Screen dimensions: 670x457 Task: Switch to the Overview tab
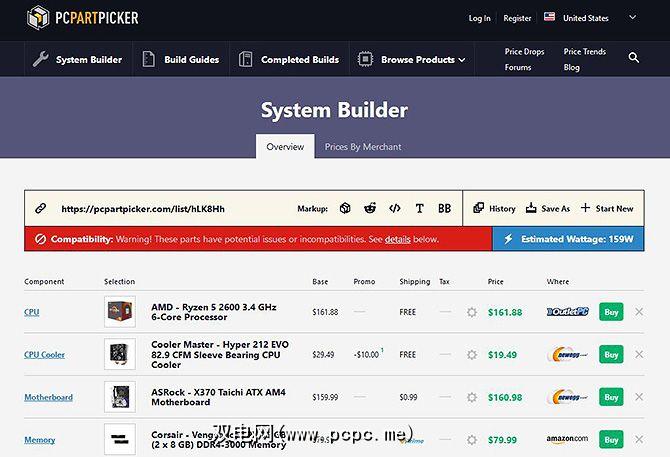(x=285, y=146)
